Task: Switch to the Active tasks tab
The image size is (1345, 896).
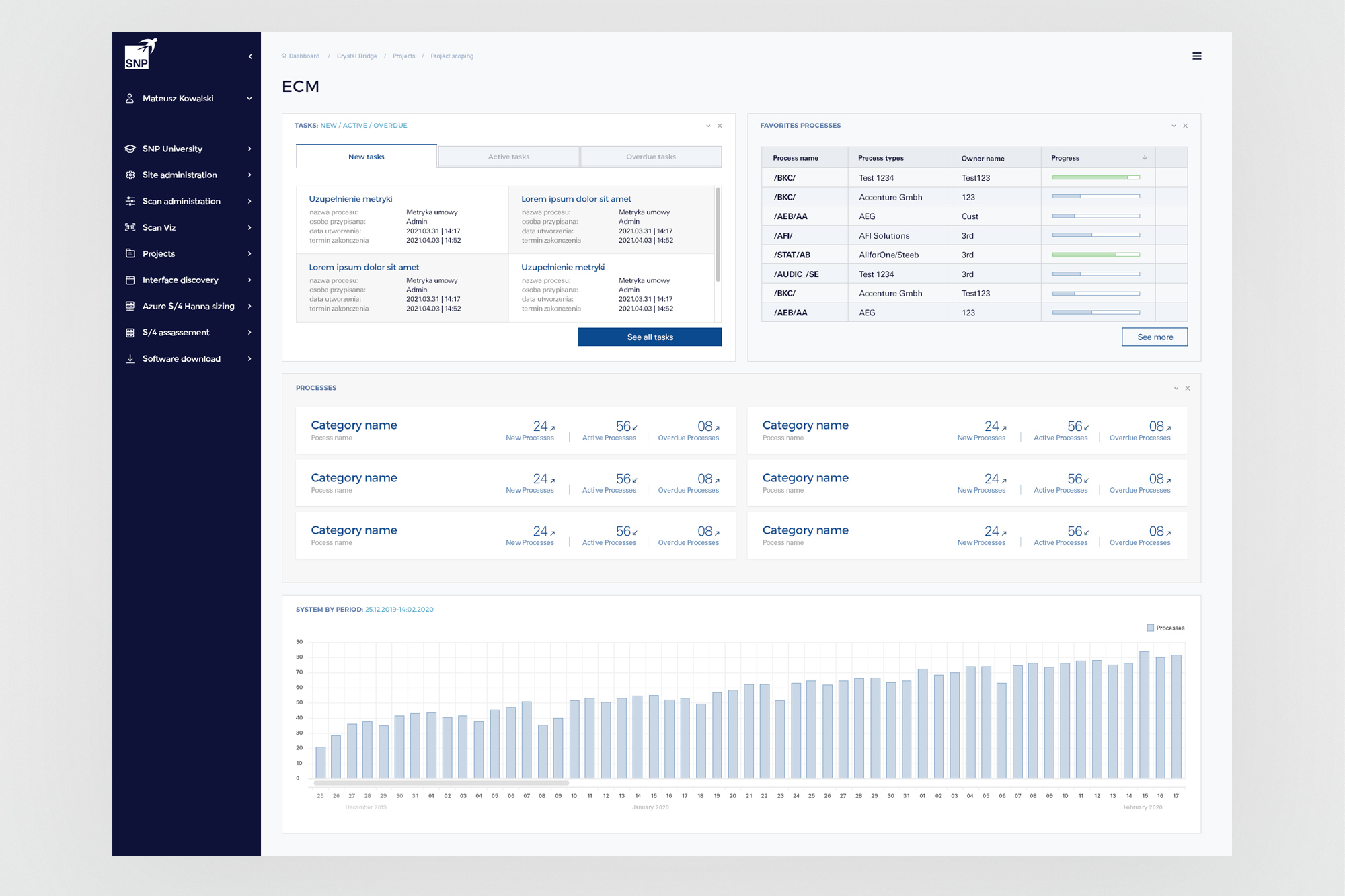Action: [508, 157]
